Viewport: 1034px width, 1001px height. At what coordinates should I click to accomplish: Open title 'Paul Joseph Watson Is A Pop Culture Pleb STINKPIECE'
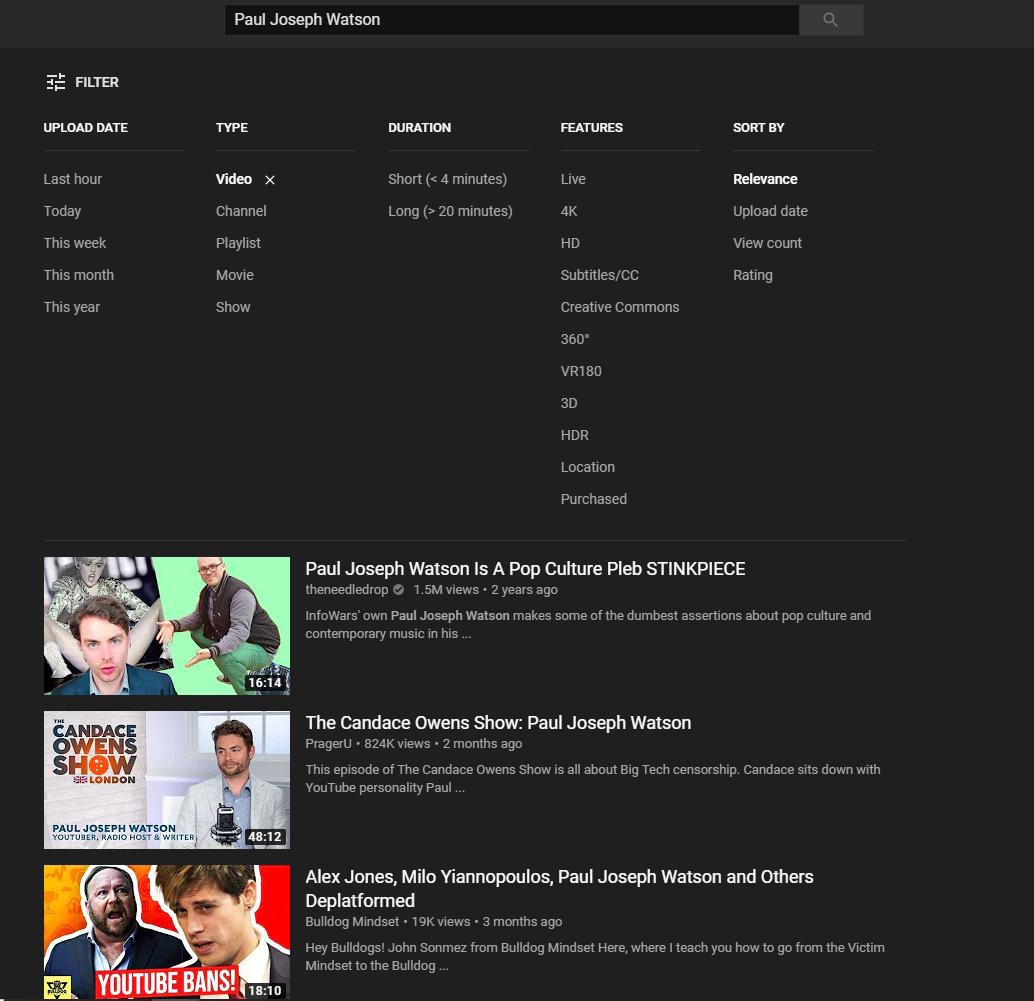(x=525, y=568)
